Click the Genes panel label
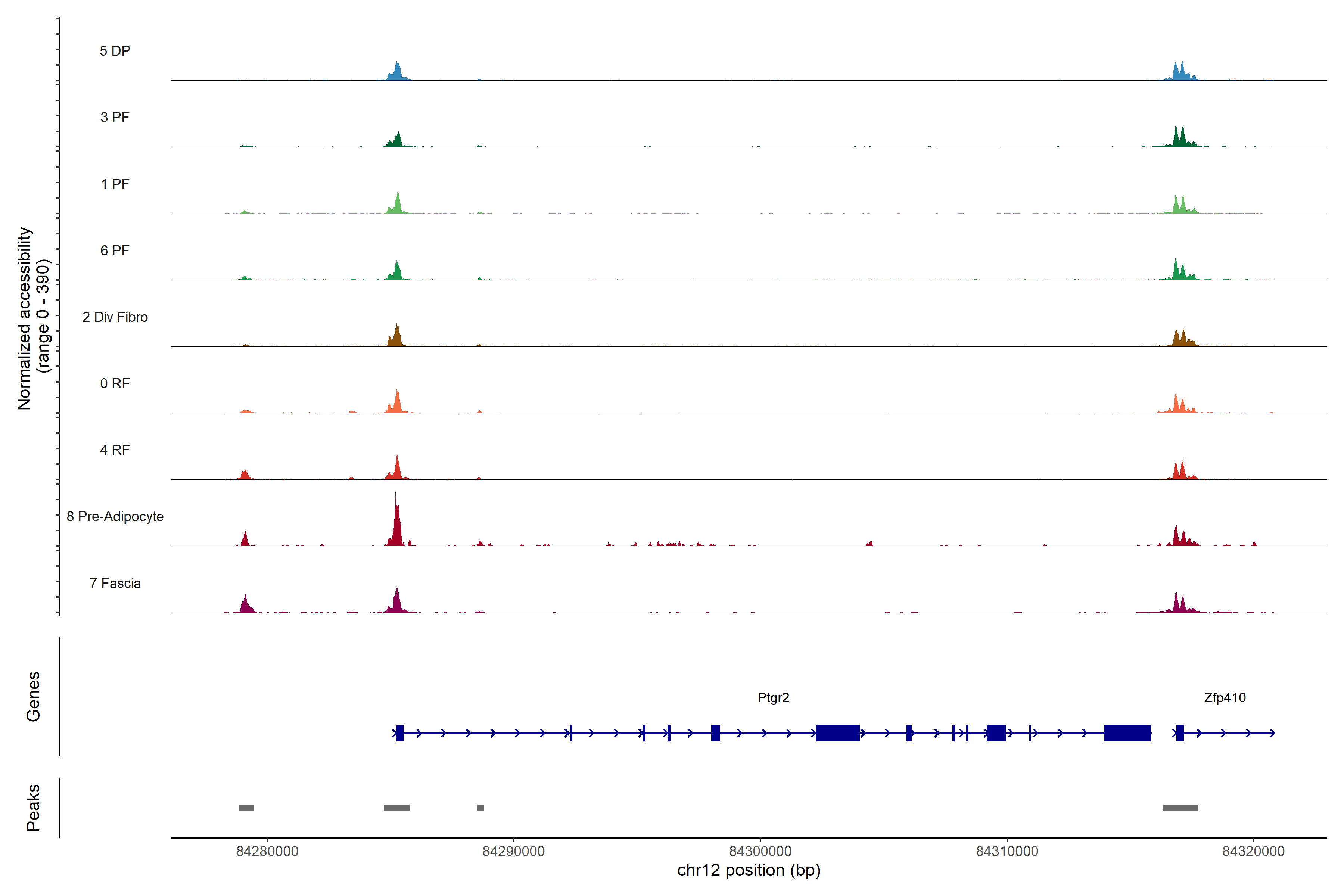The image size is (1344, 896). click(x=33, y=696)
